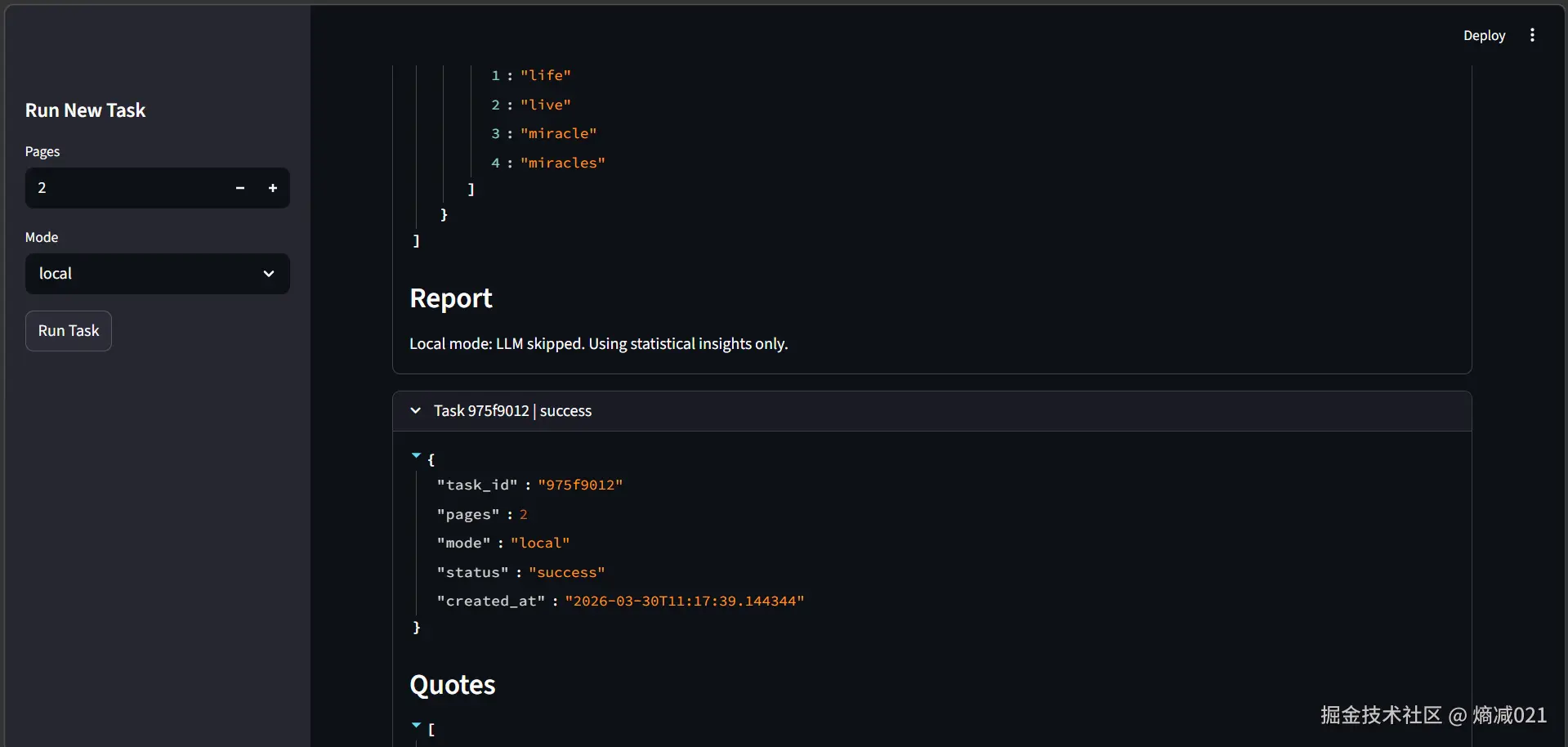Collapse the Task 975f9012 expander
This screenshot has height=747, width=1568.
click(x=513, y=411)
